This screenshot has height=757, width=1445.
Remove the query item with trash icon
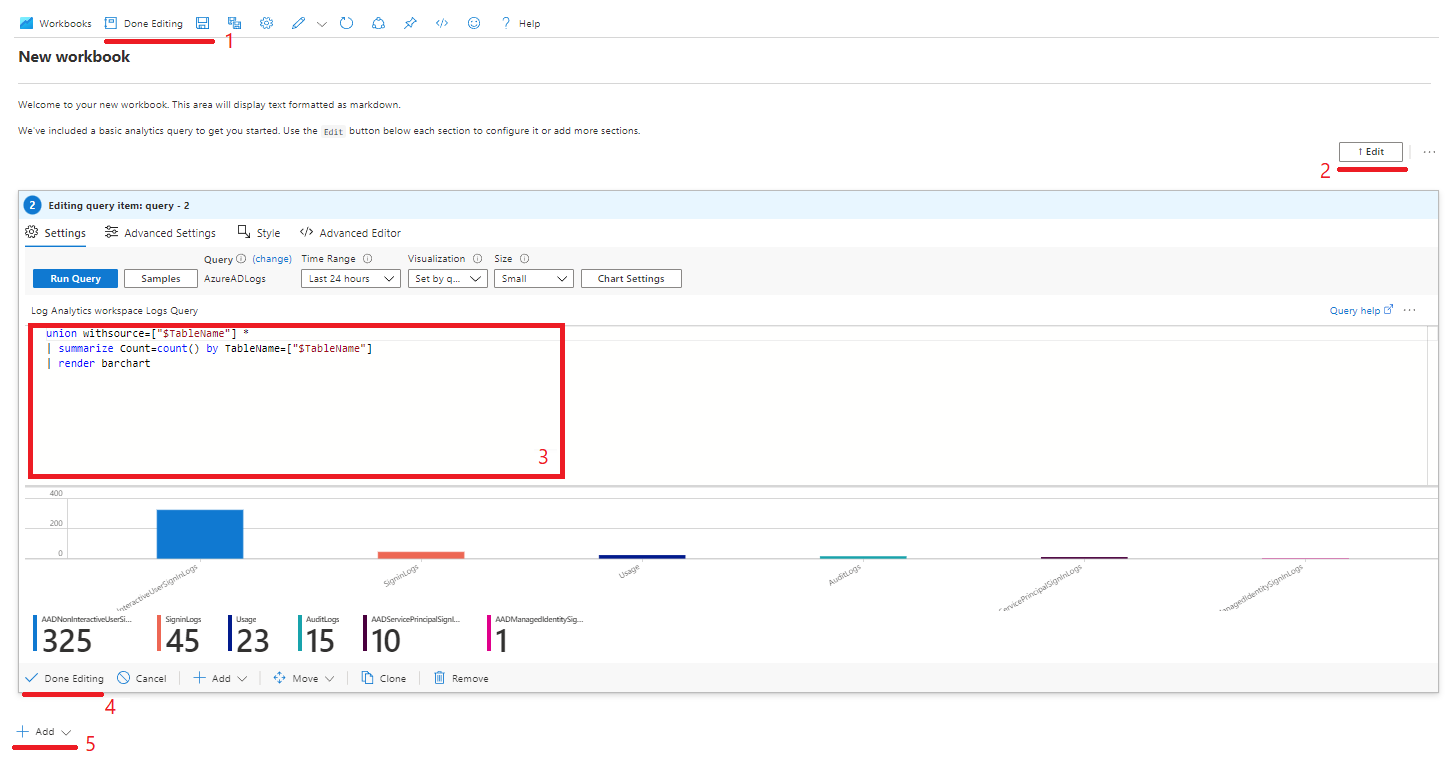[x=460, y=678]
